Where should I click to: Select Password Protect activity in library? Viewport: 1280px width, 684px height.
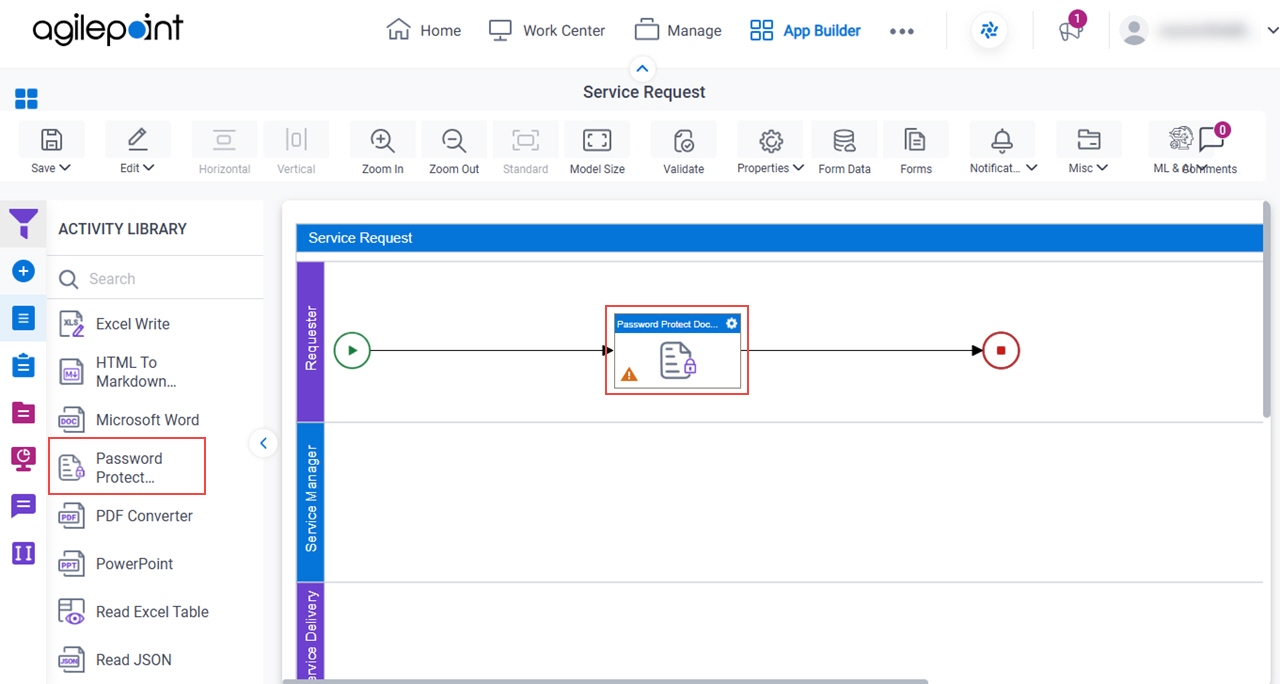pos(127,467)
